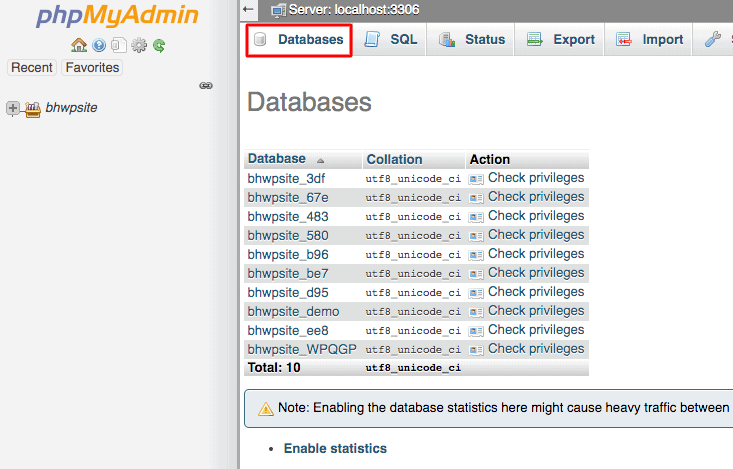The height and width of the screenshot is (469, 733).
Task: Click the phpMyAdmin logo
Action: click(x=117, y=15)
